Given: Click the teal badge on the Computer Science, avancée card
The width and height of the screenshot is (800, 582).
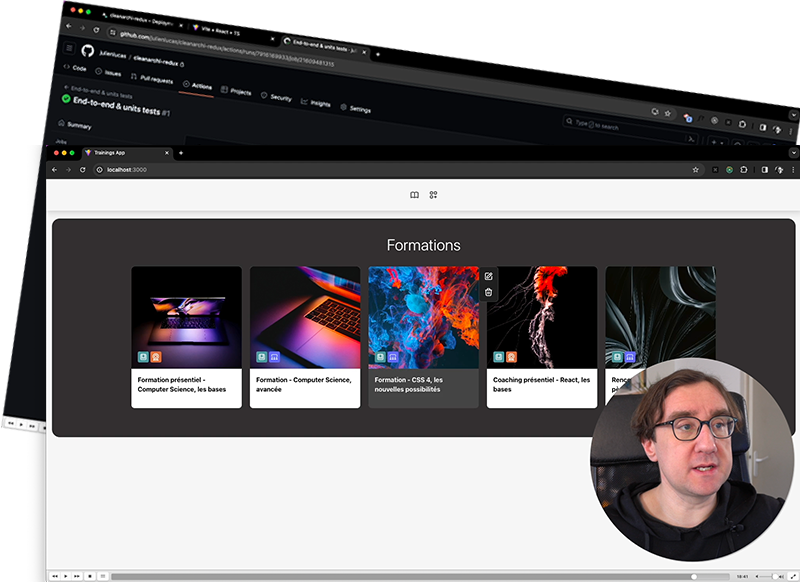Looking at the screenshot, I should tap(262, 357).
